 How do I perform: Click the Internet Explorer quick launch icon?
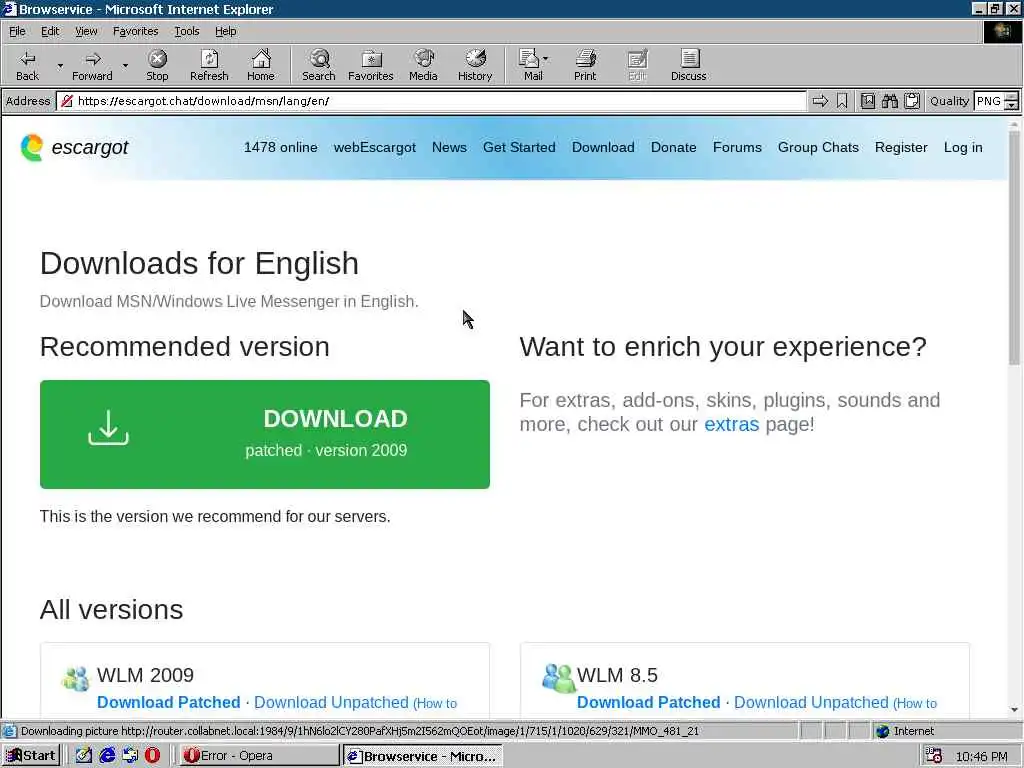coord(107,756)
